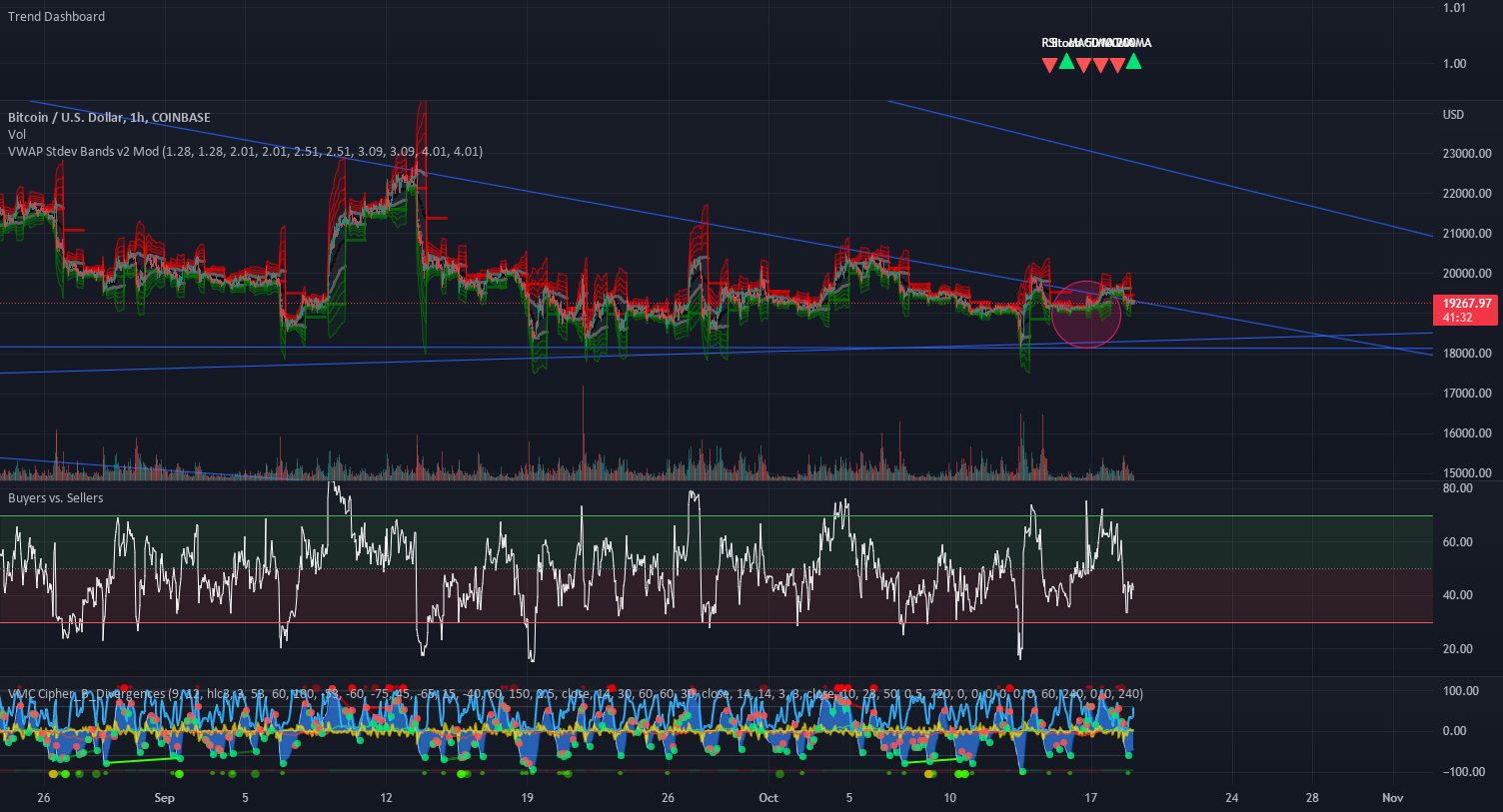Select the pink circle highlight on the chart
This screenshot has height=812, width=1503.
coord(1086,314)
